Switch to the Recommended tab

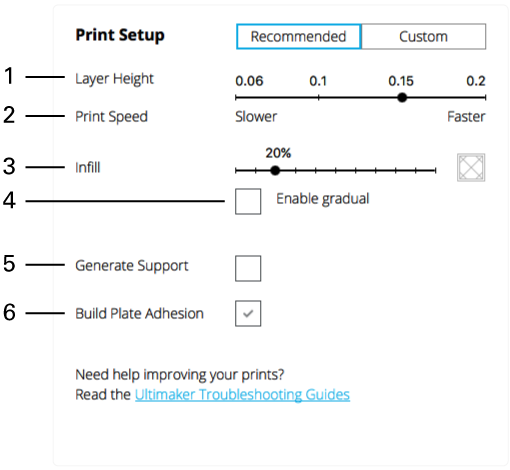coord(298,37)
